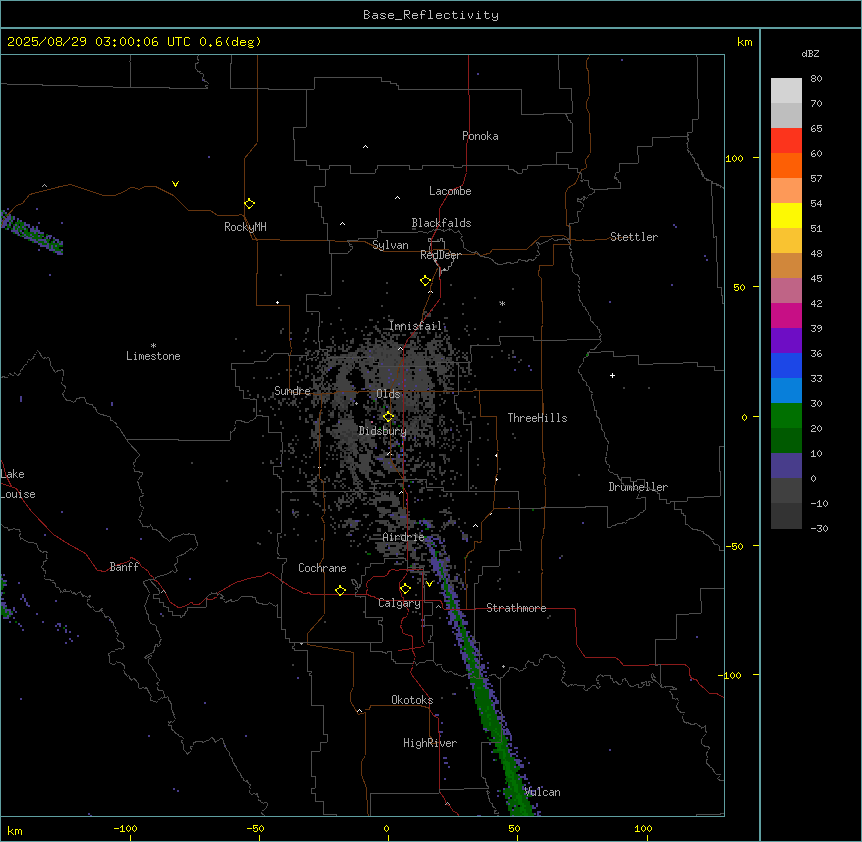This screenshot has height=842, width=862.
Task: Select the Strathmore label
Action: pyautogui.click(x=516, y=608)
